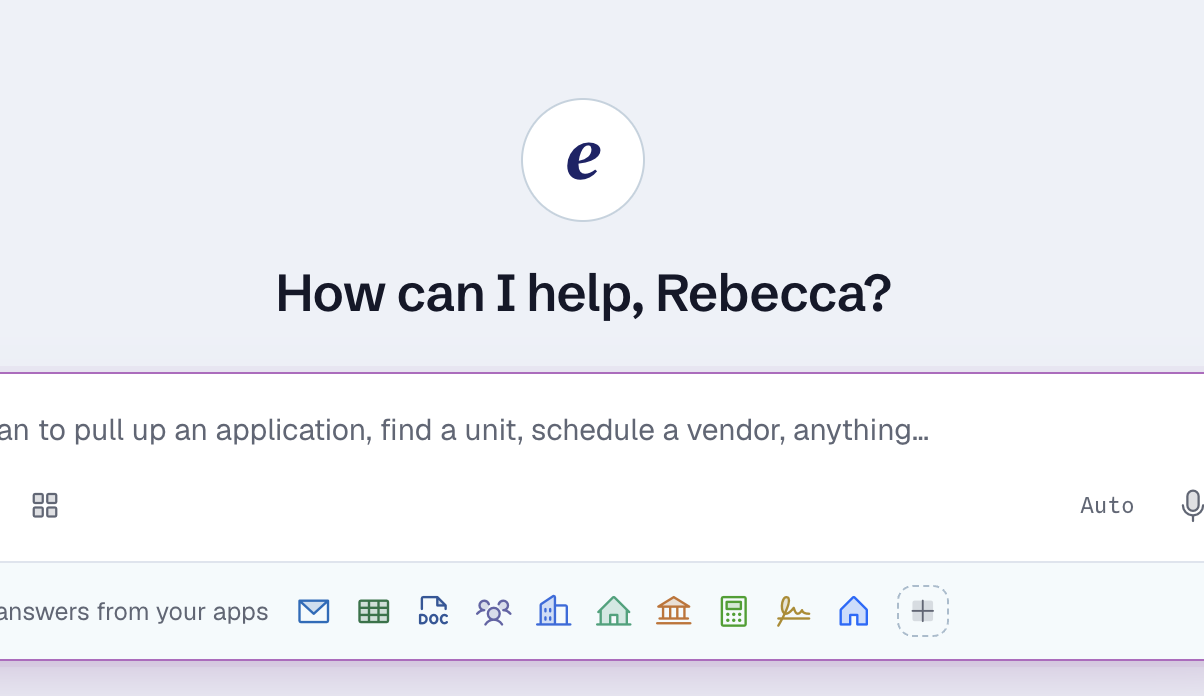Open the green calculator app icon

pos(734,611)
